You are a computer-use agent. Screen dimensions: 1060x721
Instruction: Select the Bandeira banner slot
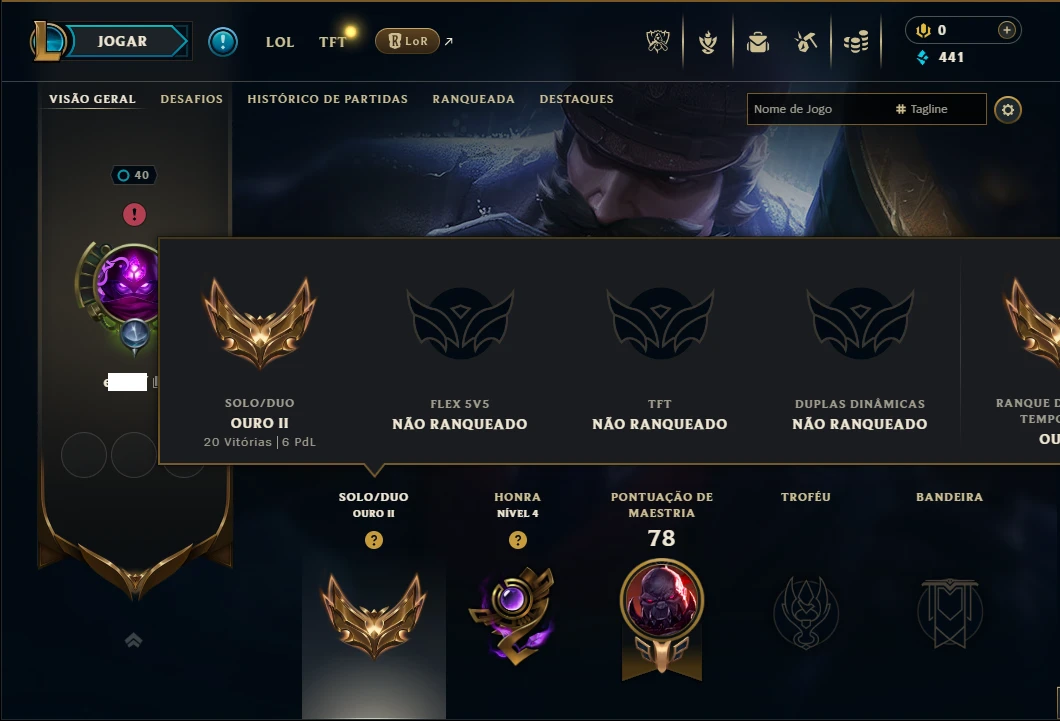pos(949,612)
